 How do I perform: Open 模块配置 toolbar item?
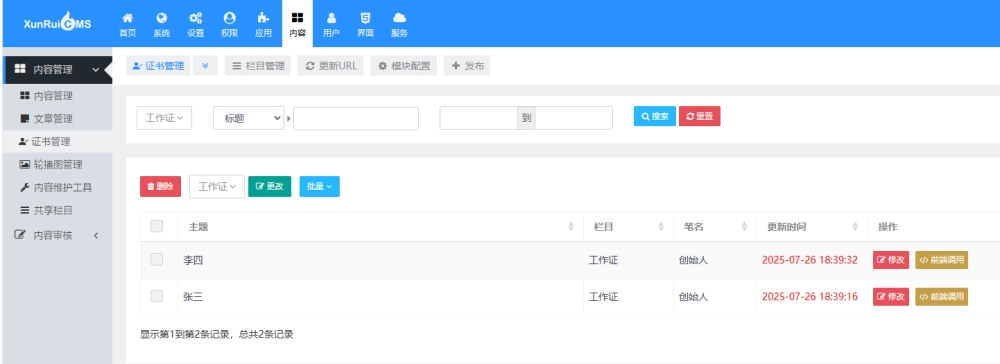pyautogui.click(x=404, y=66)
